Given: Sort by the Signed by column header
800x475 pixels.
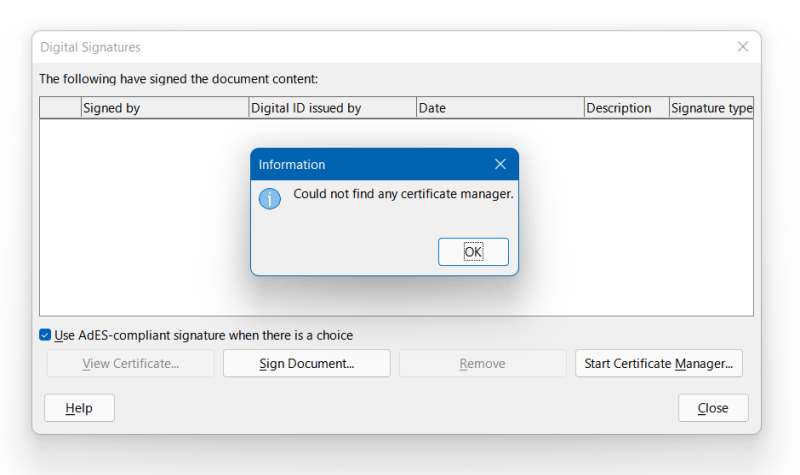Looking at the screenshot, I should [164, 108].
